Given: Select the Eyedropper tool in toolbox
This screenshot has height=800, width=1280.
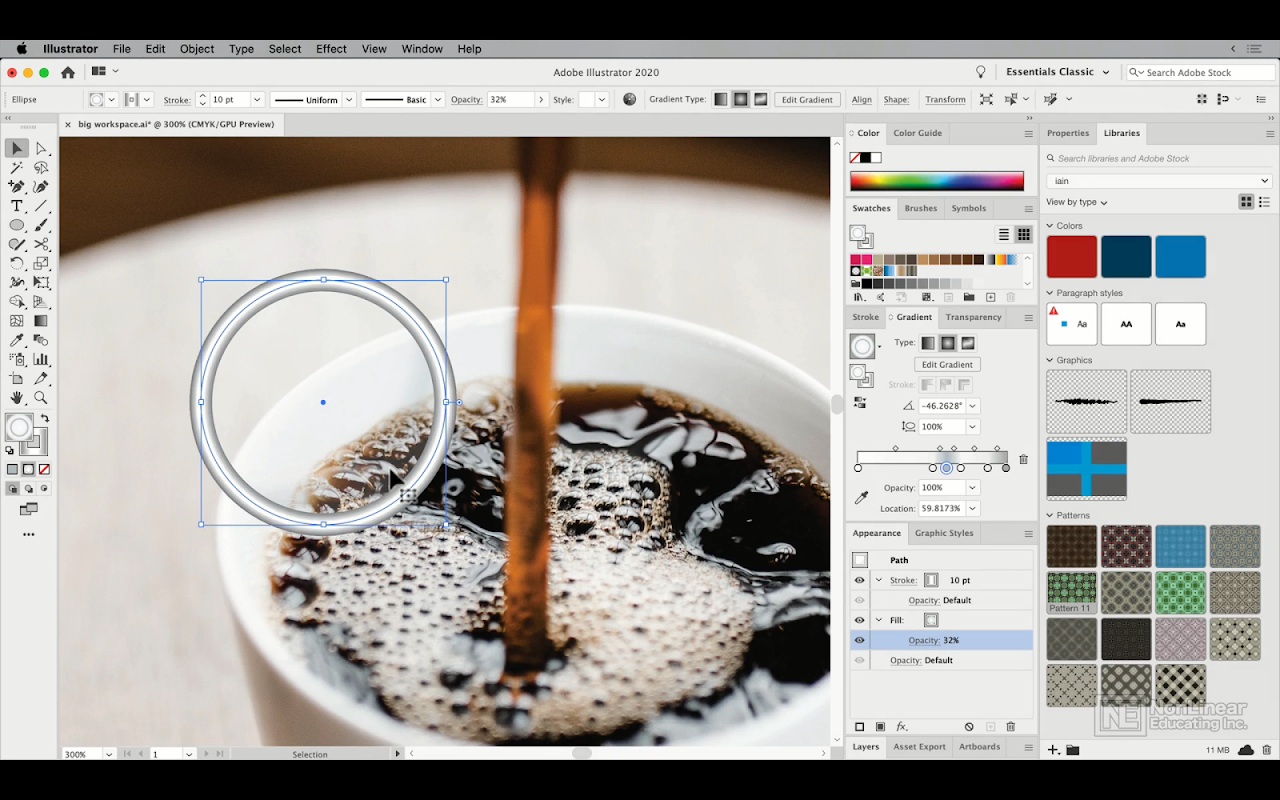Looking at the screenshot, I should coord(17,341).
